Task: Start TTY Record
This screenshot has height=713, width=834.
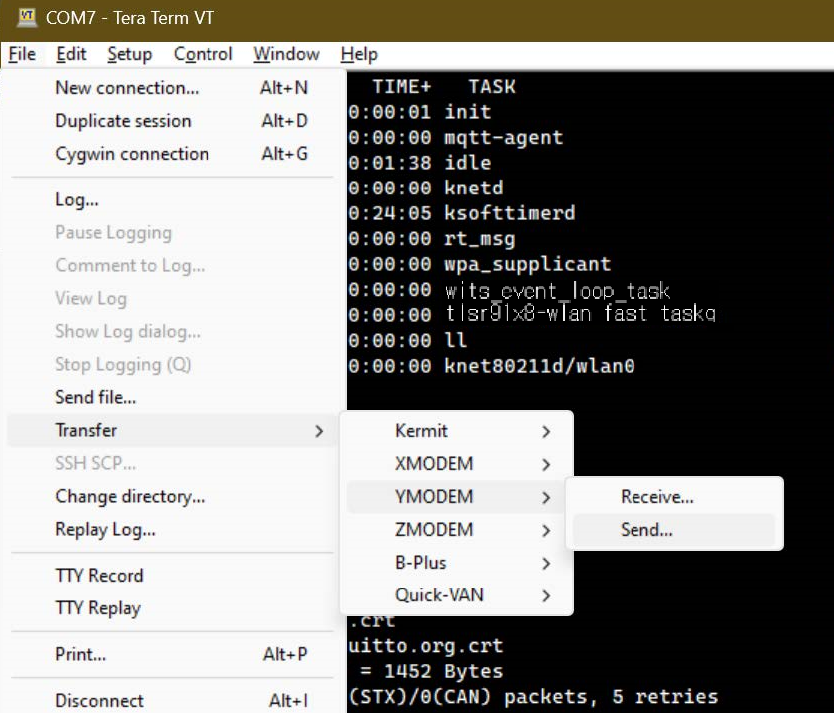Action: [173, 576]
